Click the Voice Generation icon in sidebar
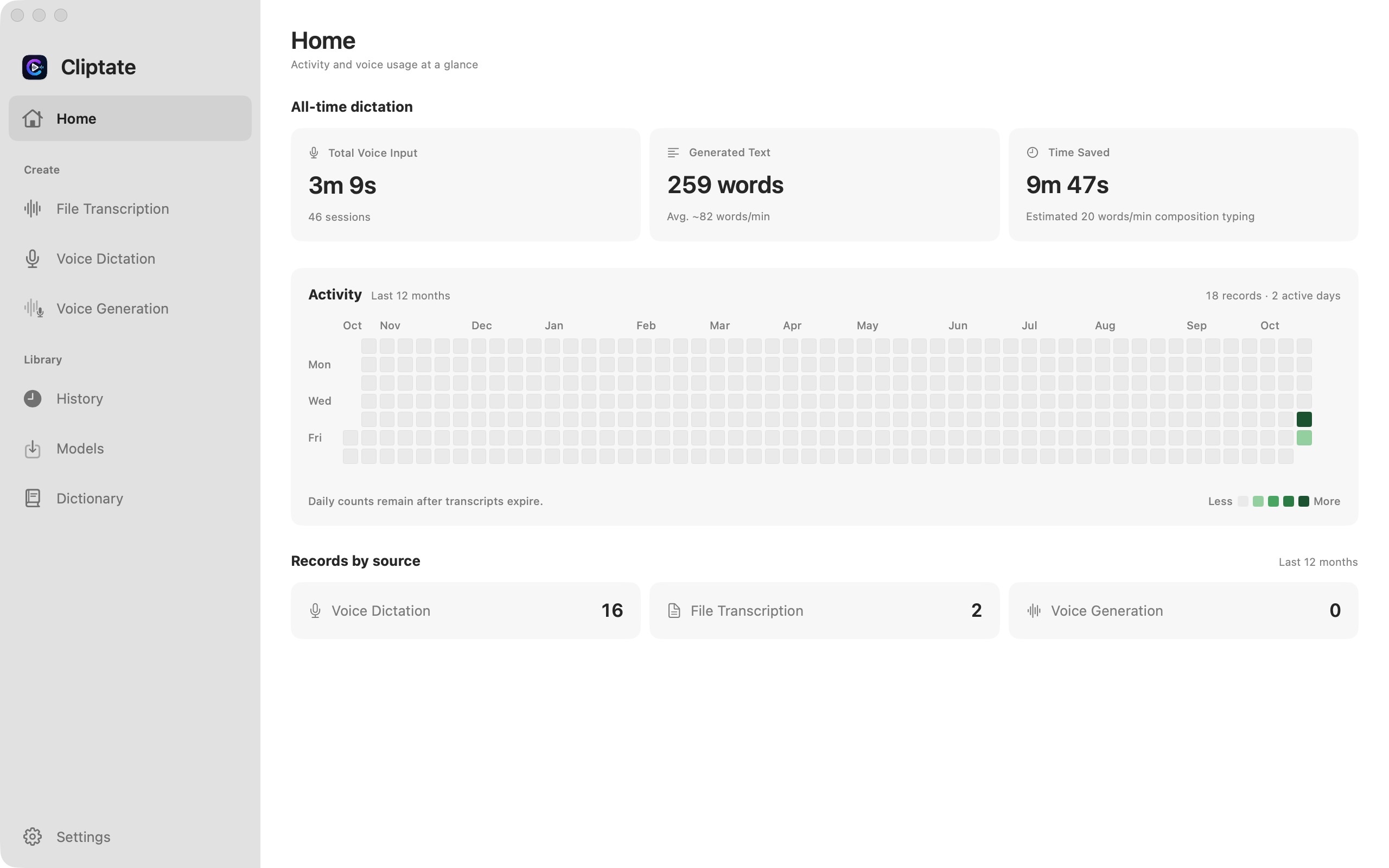Screen dimensions: 1389x868 click(34, 308)
